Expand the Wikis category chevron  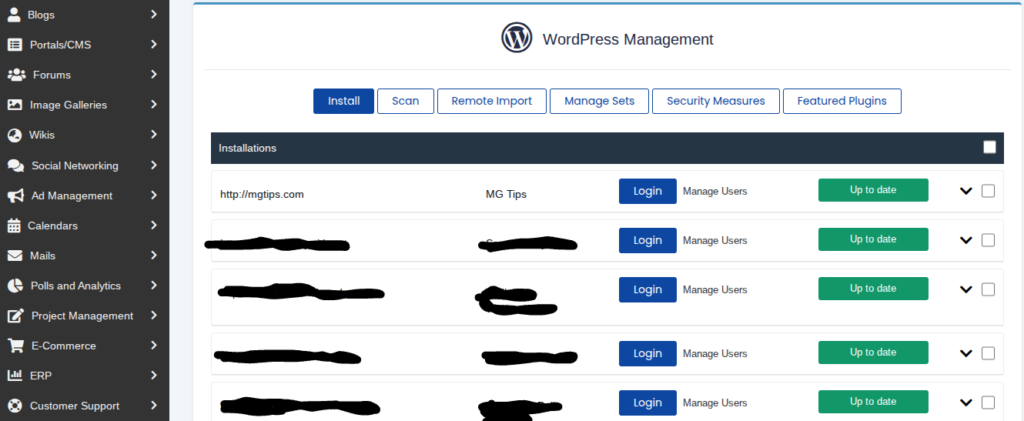pyautogui.click(x=153, y=134)
